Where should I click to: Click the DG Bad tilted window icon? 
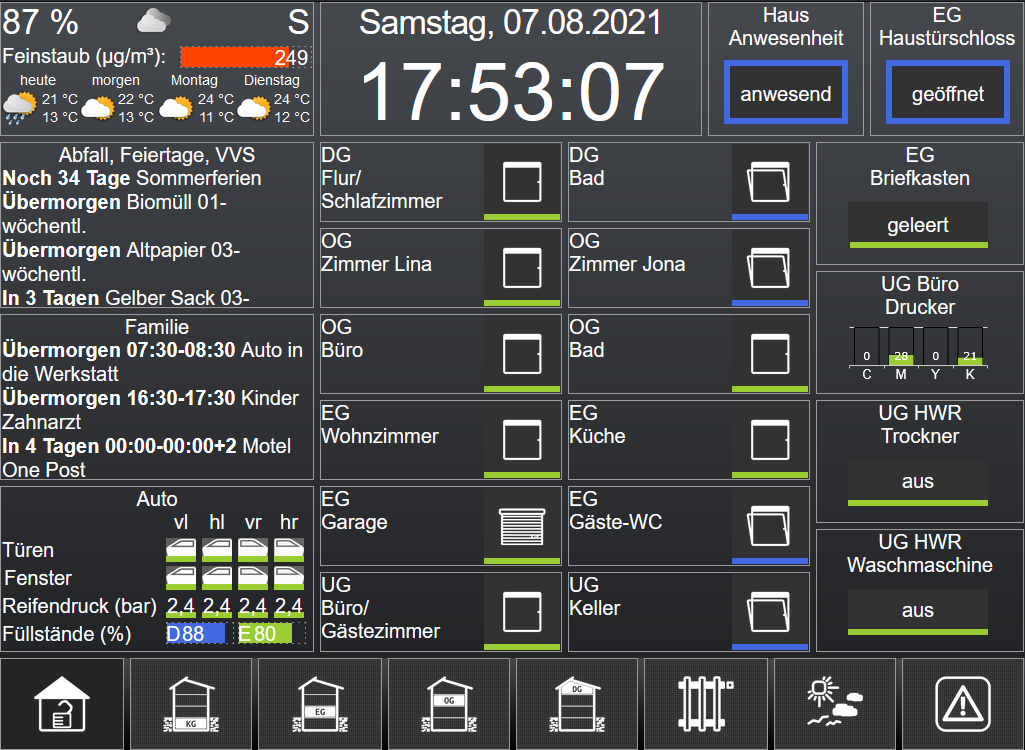point(769,181)
